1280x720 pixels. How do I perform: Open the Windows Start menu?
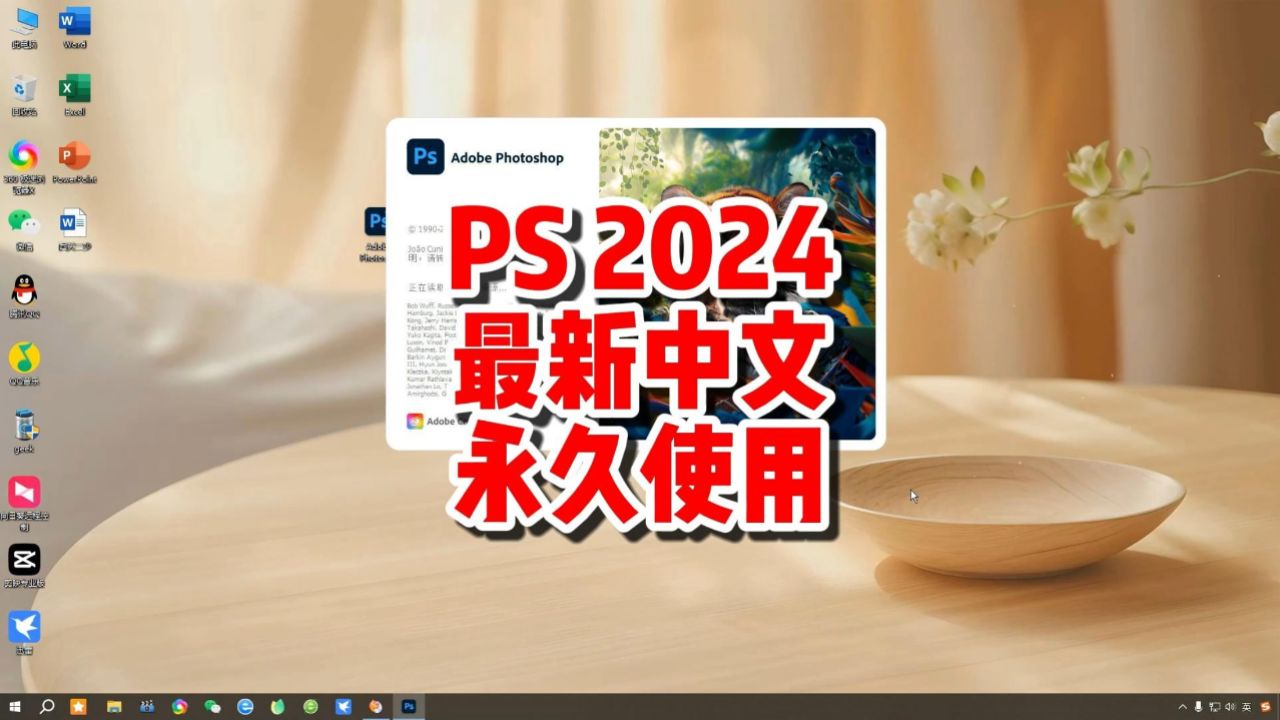pyautogui.click(x=14, y=706)
